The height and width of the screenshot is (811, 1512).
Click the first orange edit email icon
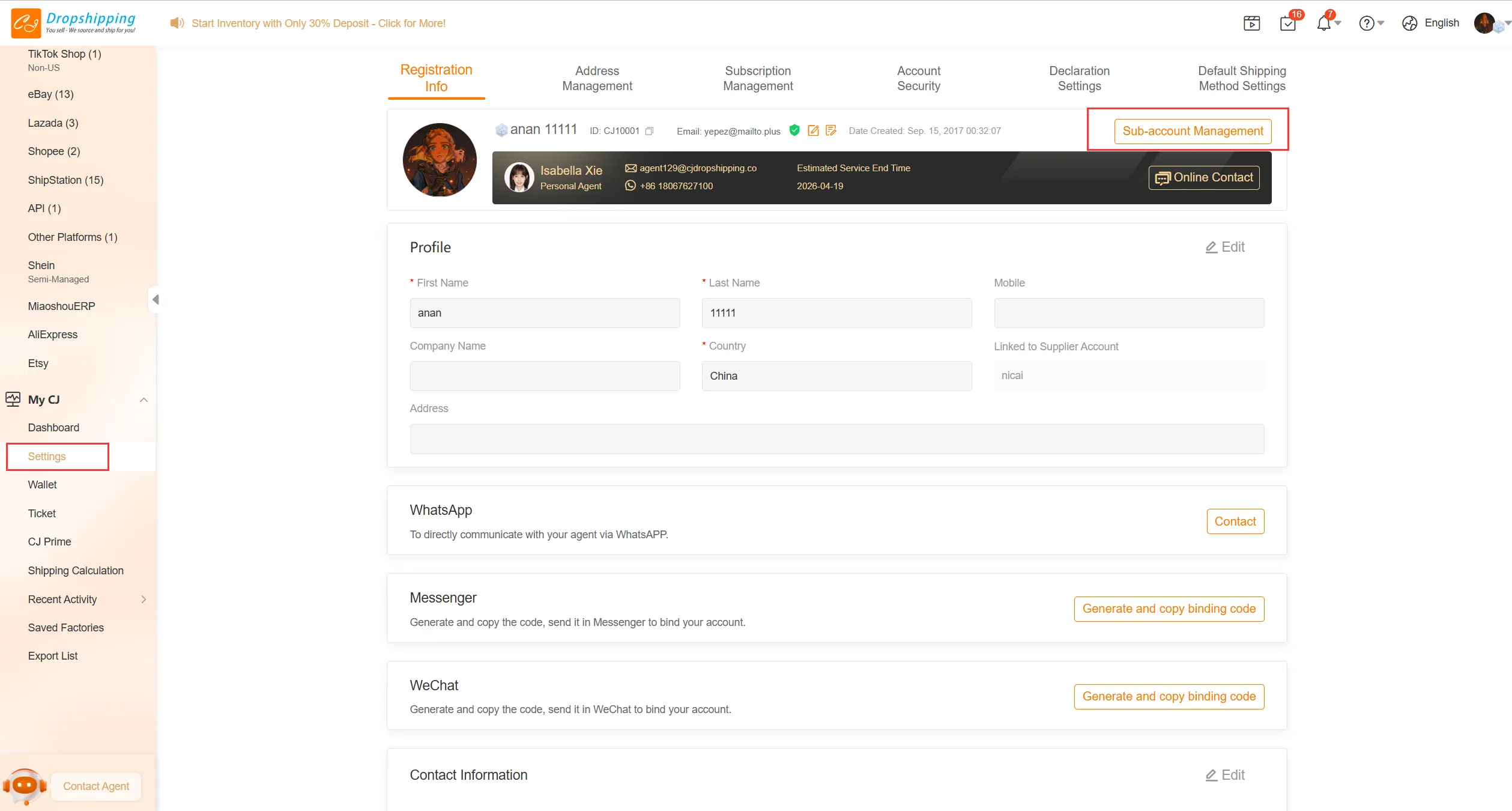point(813,130)
